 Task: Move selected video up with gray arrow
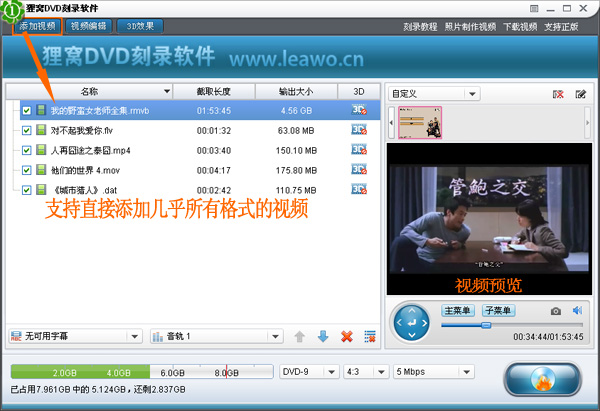tap(300, 337)
